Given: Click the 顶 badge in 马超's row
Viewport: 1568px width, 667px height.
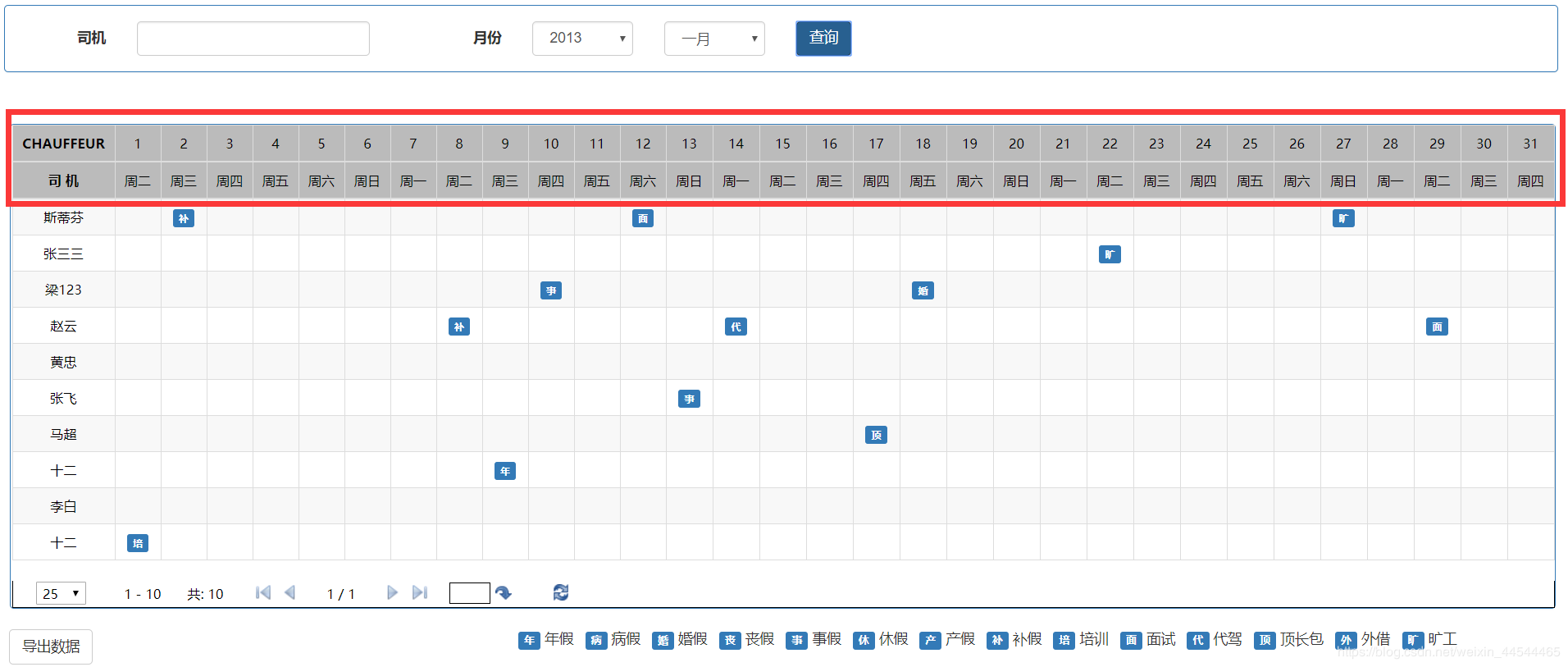Looking at the screenshot, I should coord(876,435).
